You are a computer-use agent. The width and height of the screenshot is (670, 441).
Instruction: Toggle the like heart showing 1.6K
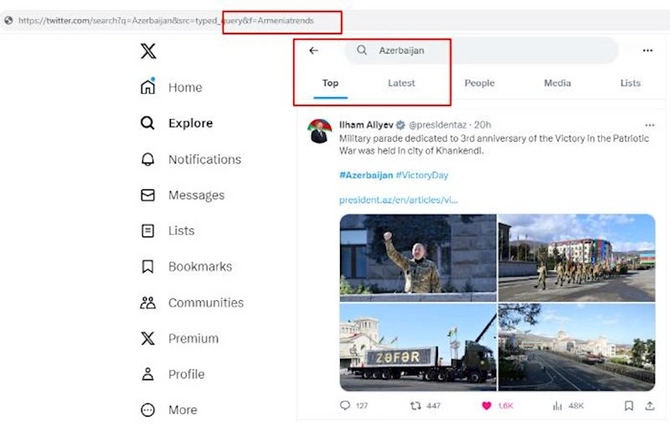point(487,406)
